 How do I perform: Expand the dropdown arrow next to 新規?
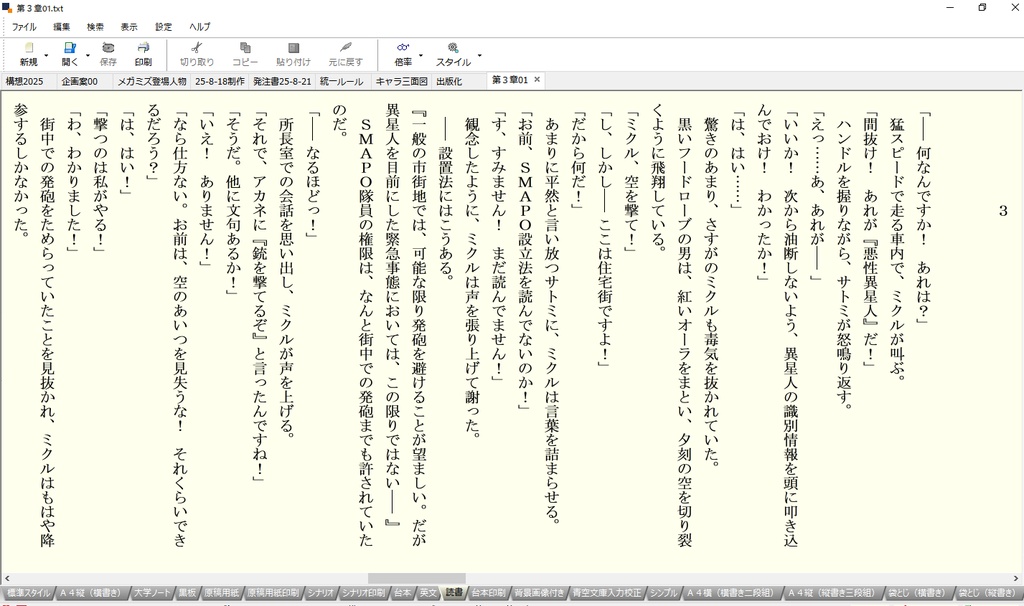click(x=46, y=56)
